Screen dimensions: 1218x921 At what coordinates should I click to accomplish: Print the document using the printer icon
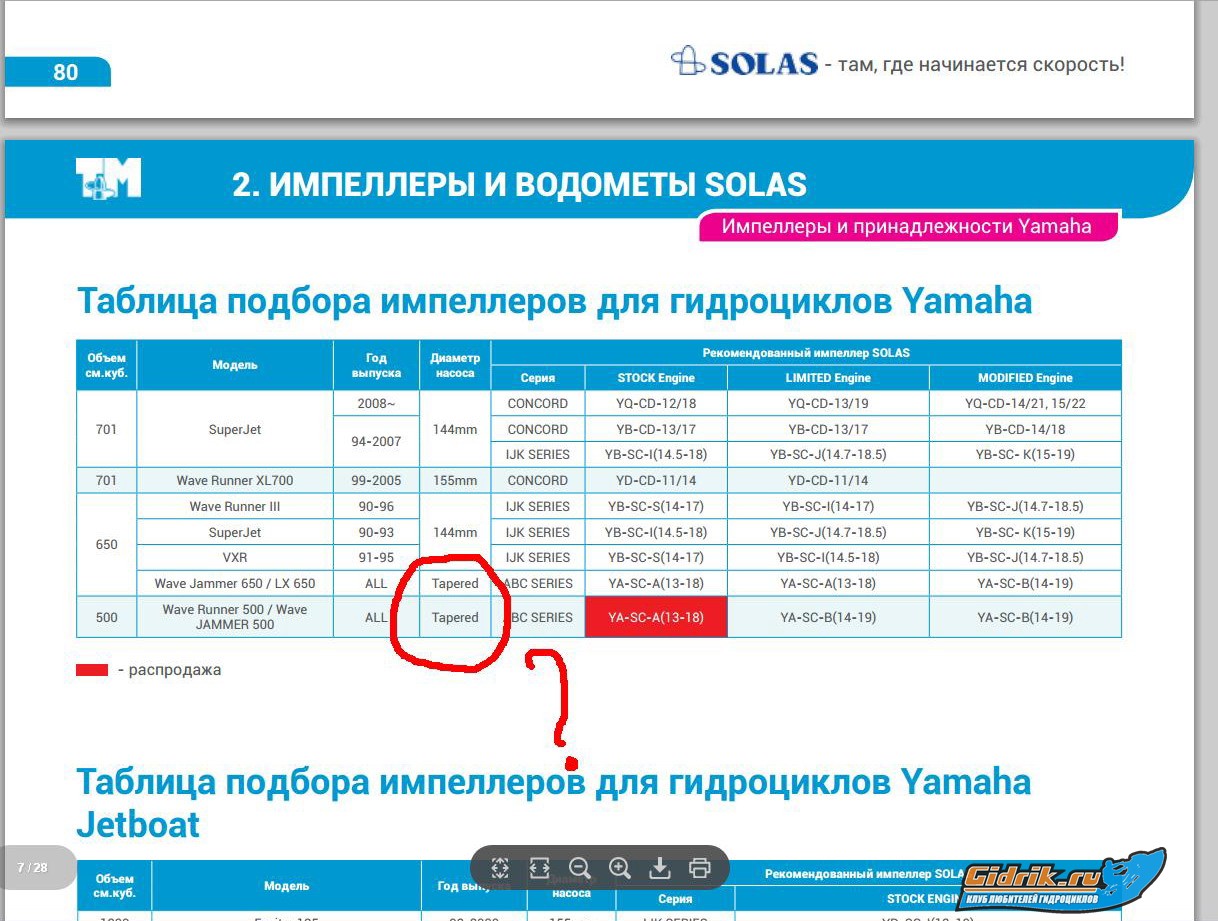click(700, 867)
